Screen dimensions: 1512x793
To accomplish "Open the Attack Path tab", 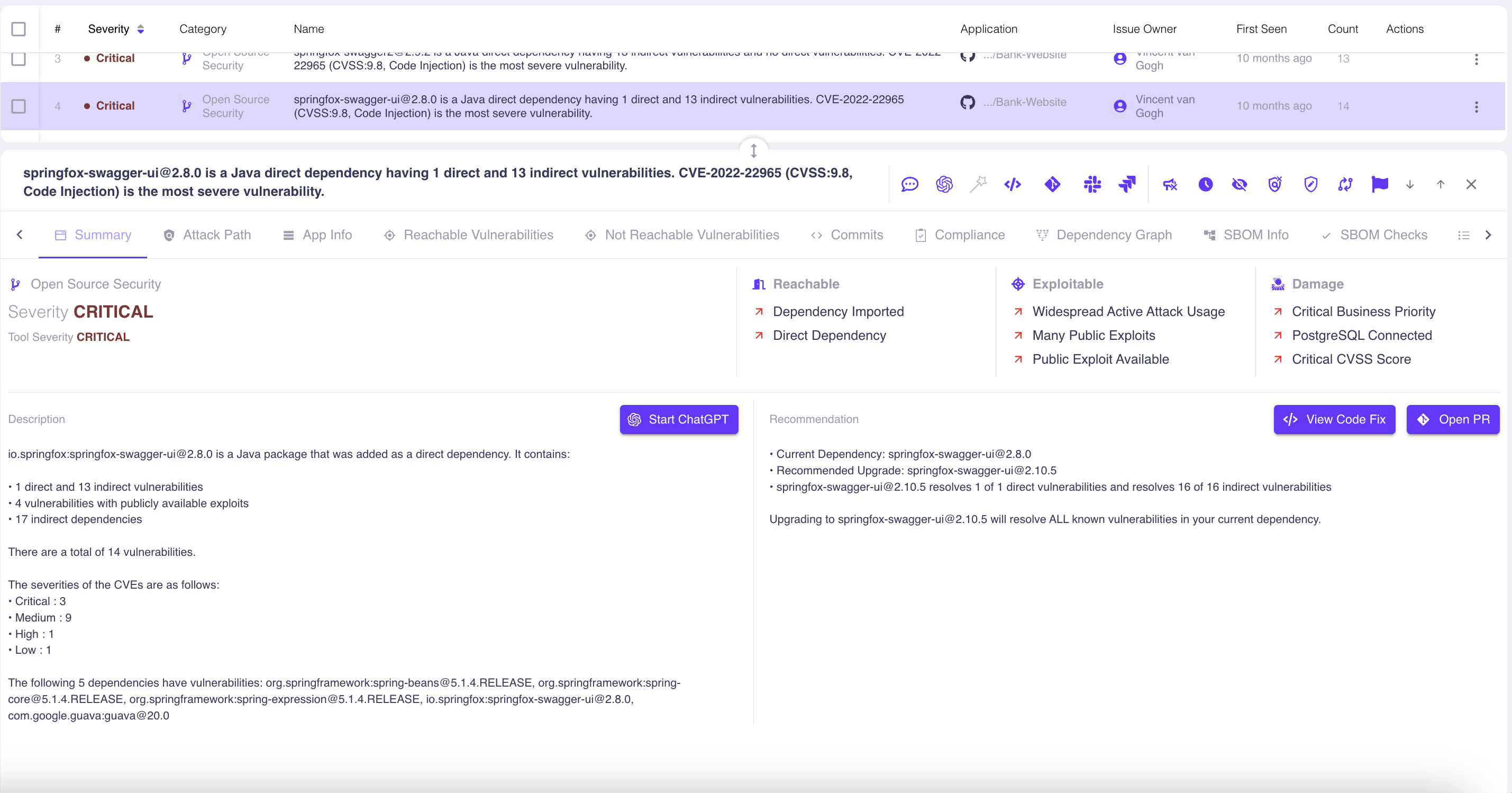I will (x=207, y=235).
